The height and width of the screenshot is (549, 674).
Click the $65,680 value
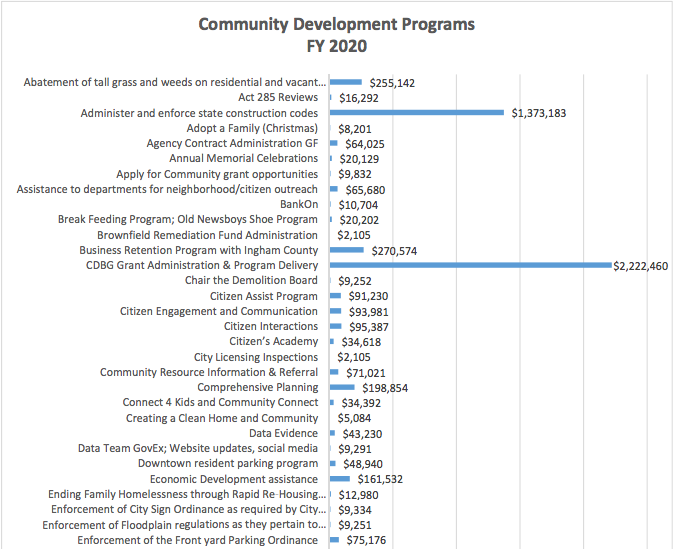point(365,190)
